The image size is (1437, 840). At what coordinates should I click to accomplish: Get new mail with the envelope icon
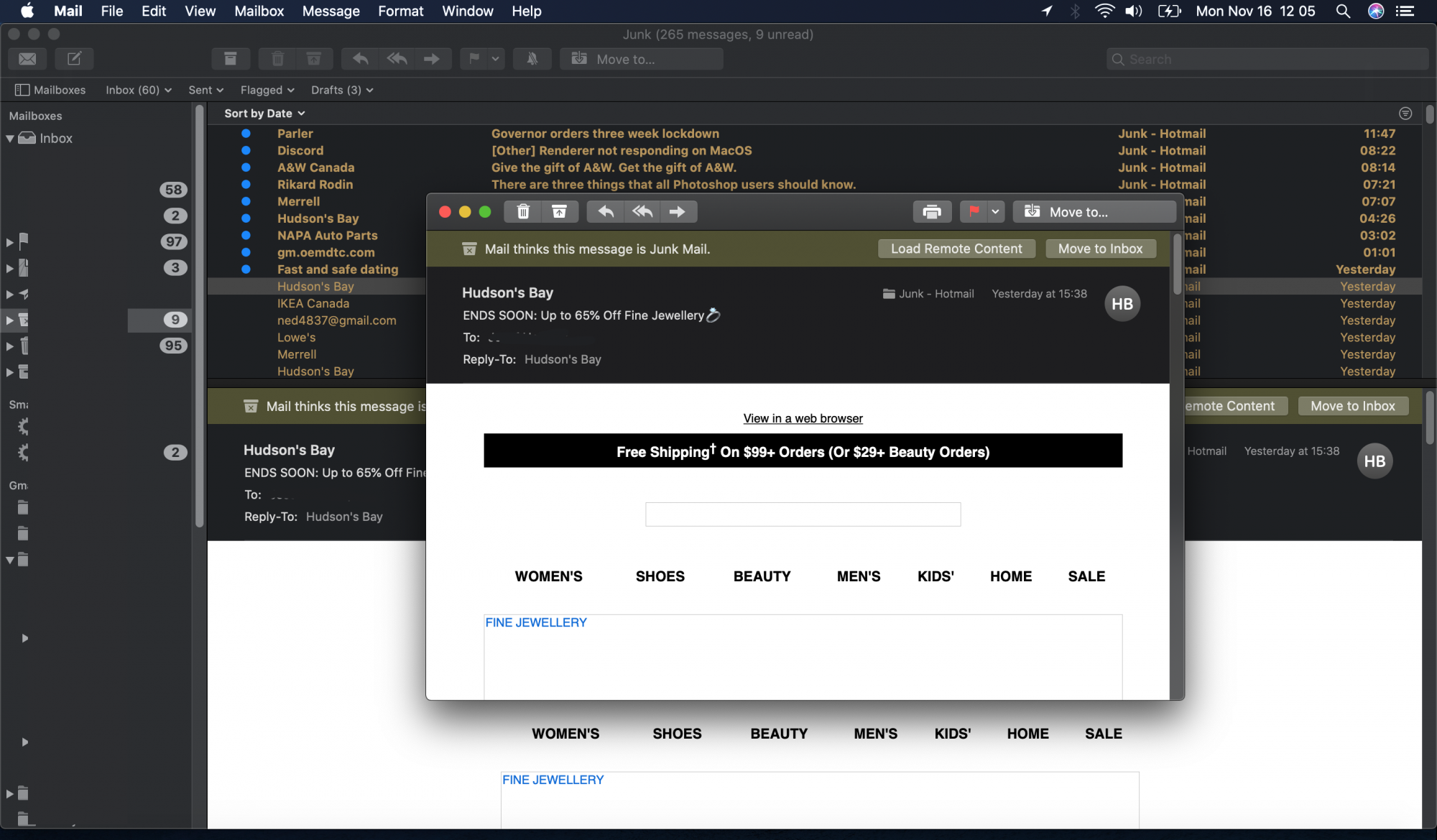[27, 59]
